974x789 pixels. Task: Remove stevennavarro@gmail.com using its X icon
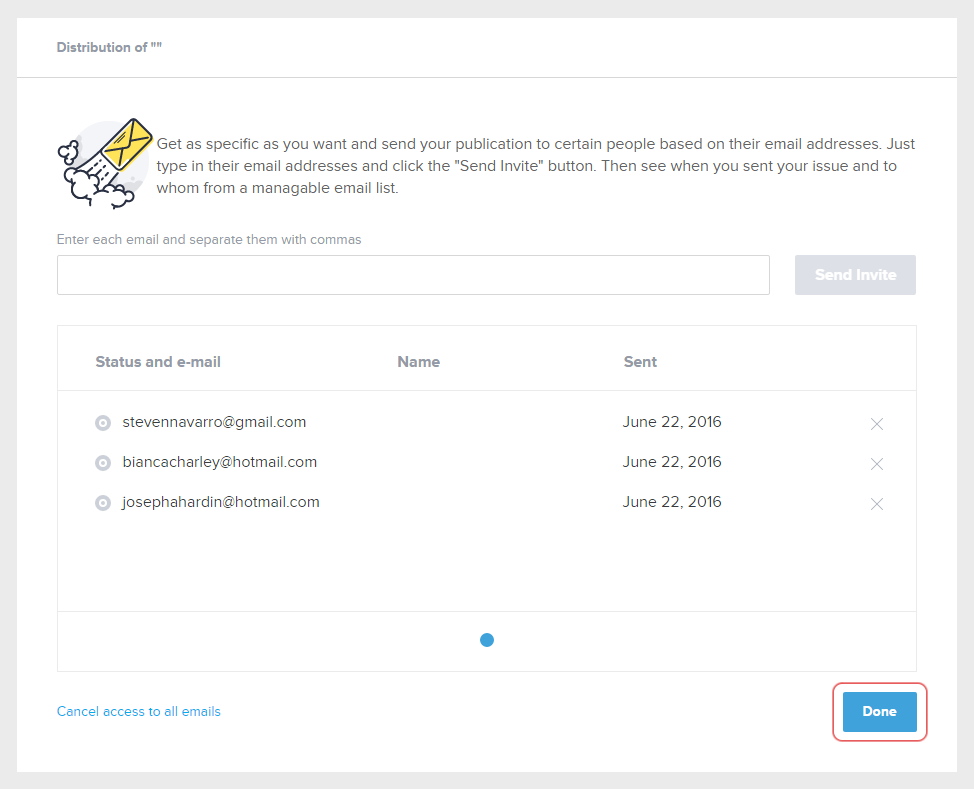pyautogui.click(x=877, y=424)
